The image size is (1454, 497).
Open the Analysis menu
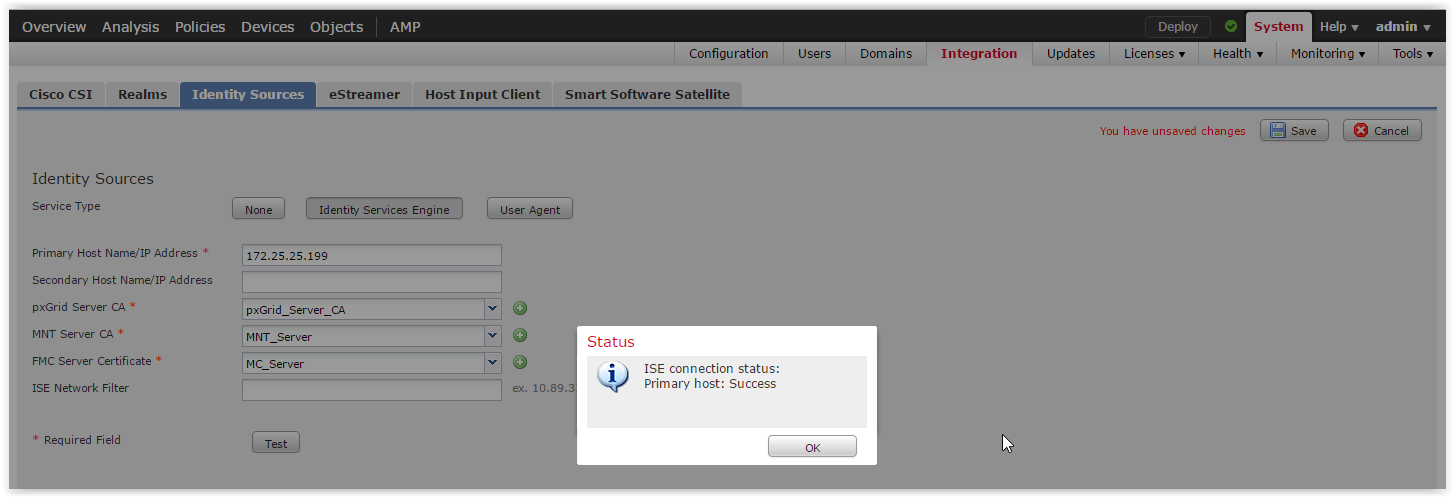130,27
